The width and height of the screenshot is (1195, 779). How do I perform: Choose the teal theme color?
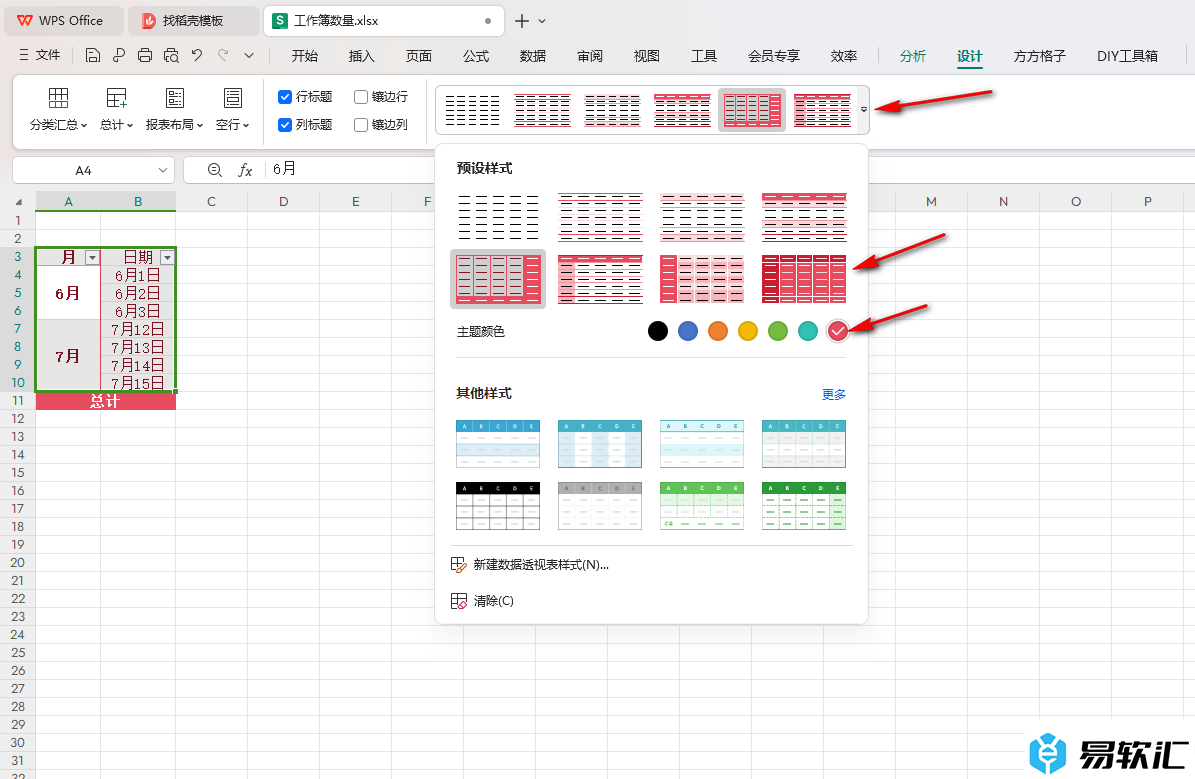click(x=808, y=331)
